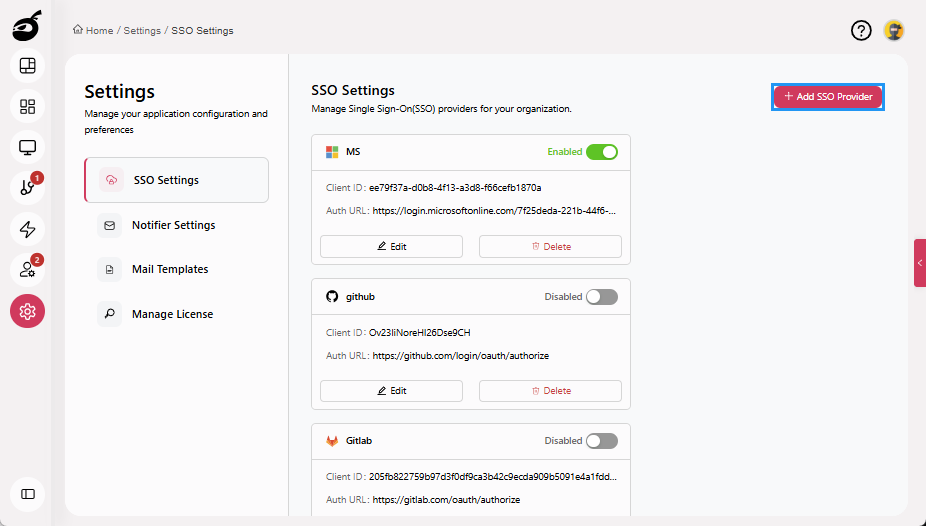Open the grid apps icon in sidebar

[27, 106]
